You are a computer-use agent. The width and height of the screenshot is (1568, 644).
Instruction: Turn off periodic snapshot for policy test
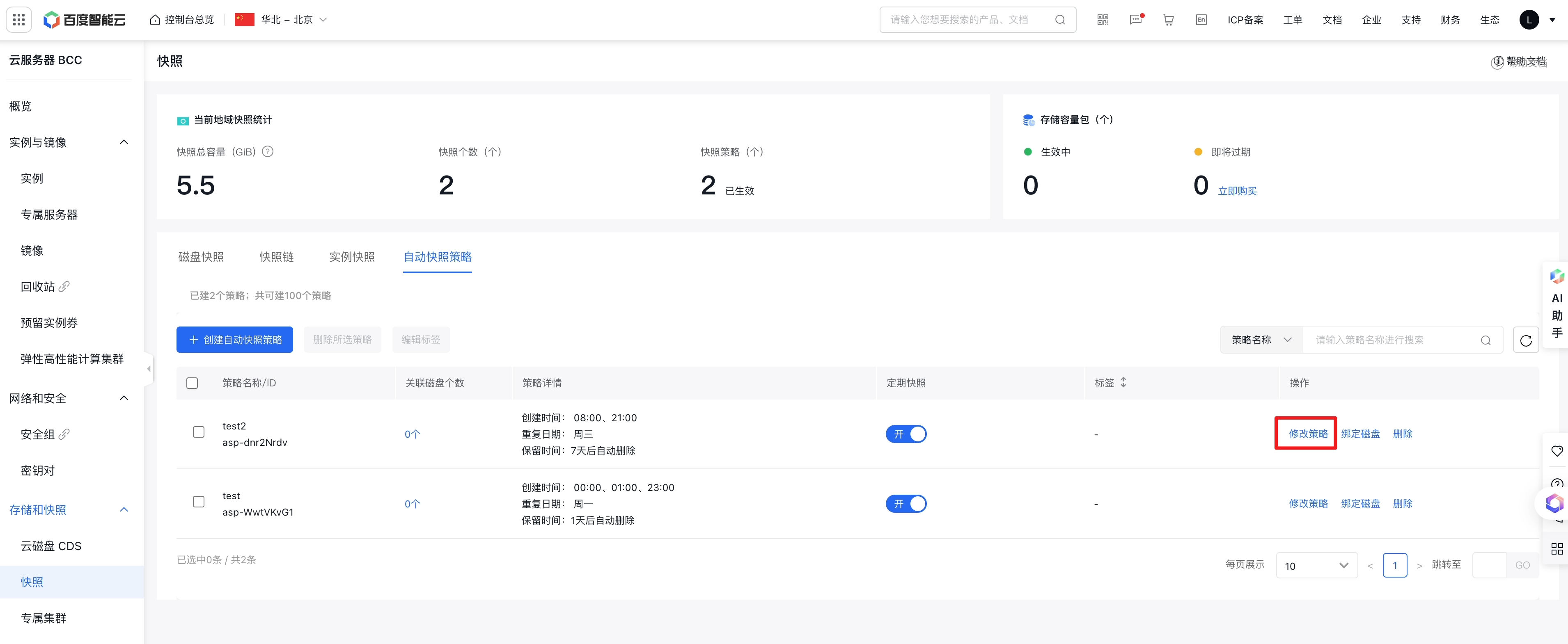(x=906, y=504)
